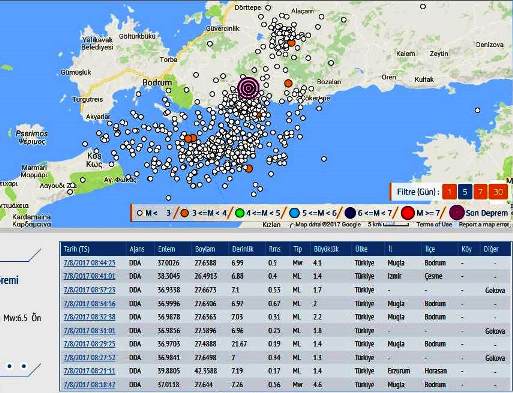Click the red M>=7 legend icon

click(x=407, y=213)
